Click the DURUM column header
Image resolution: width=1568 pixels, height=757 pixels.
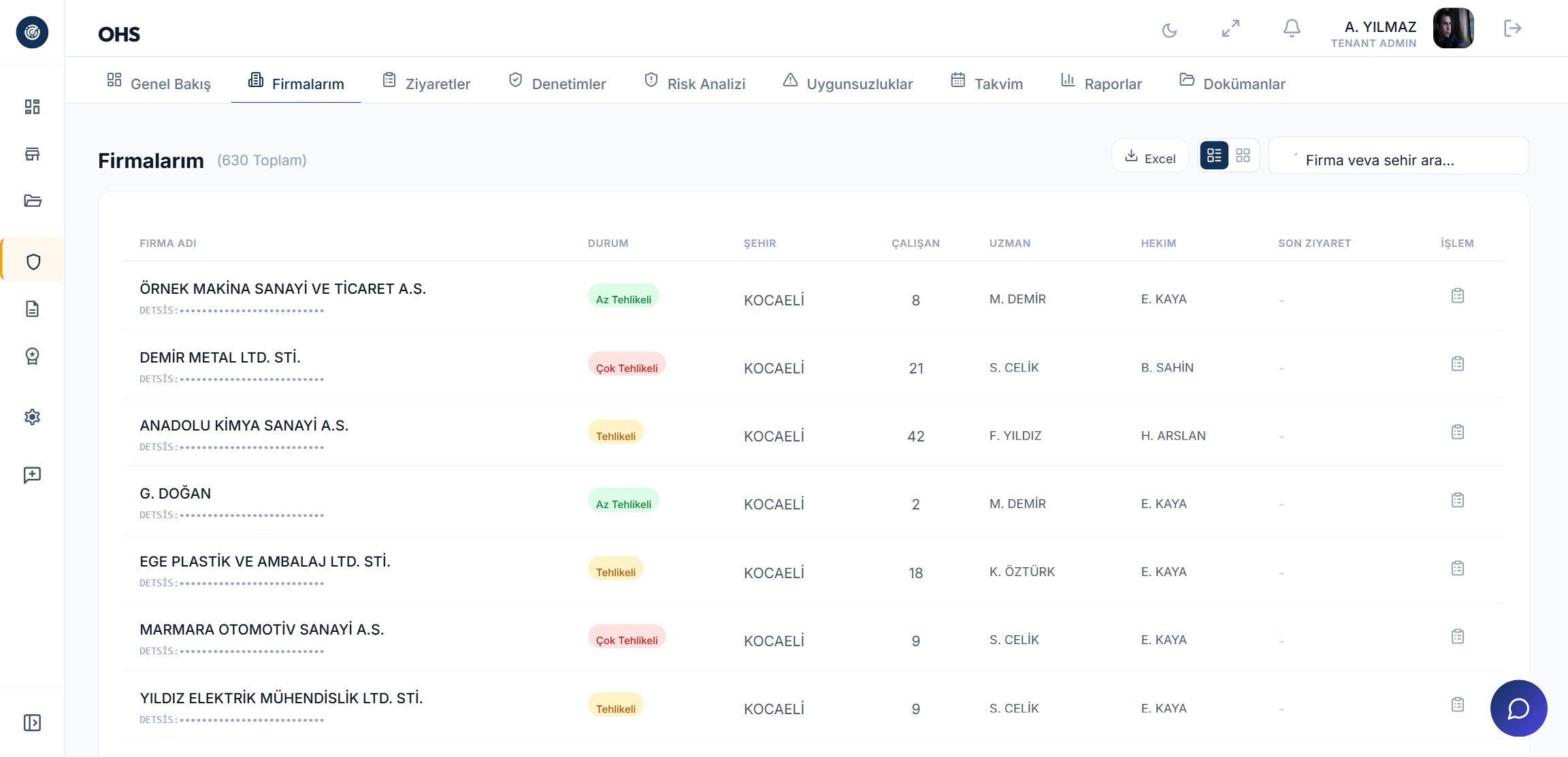[608, 243]
